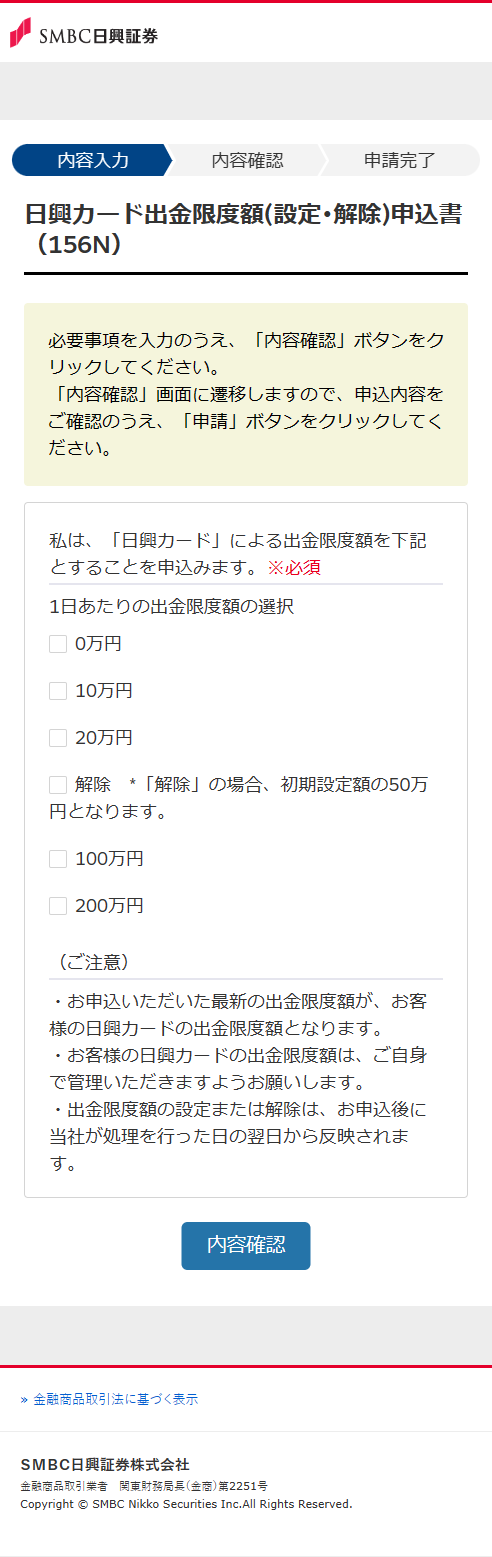Image resolution: width=492 pixels, height=1557 pixels.
Task: Click the SMBC Nikko Securities logo
Action: tap(84, 34)
